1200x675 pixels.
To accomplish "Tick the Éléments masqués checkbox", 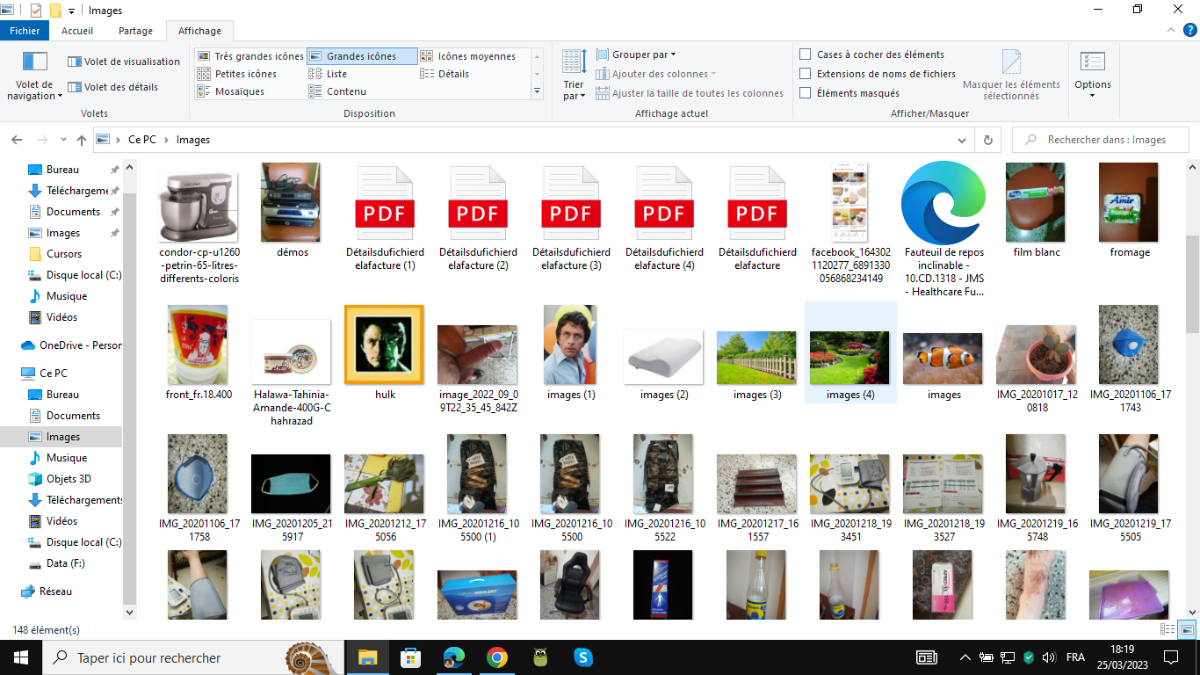I will (x=805, y=93).
